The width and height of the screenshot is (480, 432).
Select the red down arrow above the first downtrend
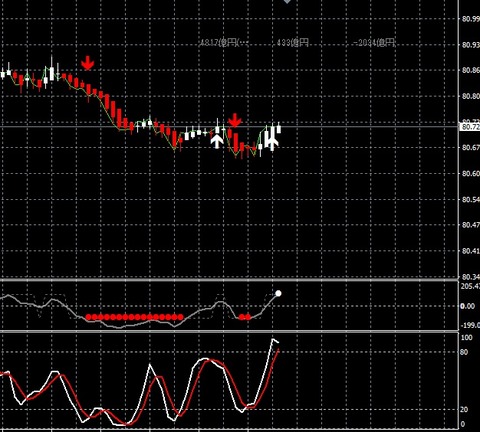point(88,63)
